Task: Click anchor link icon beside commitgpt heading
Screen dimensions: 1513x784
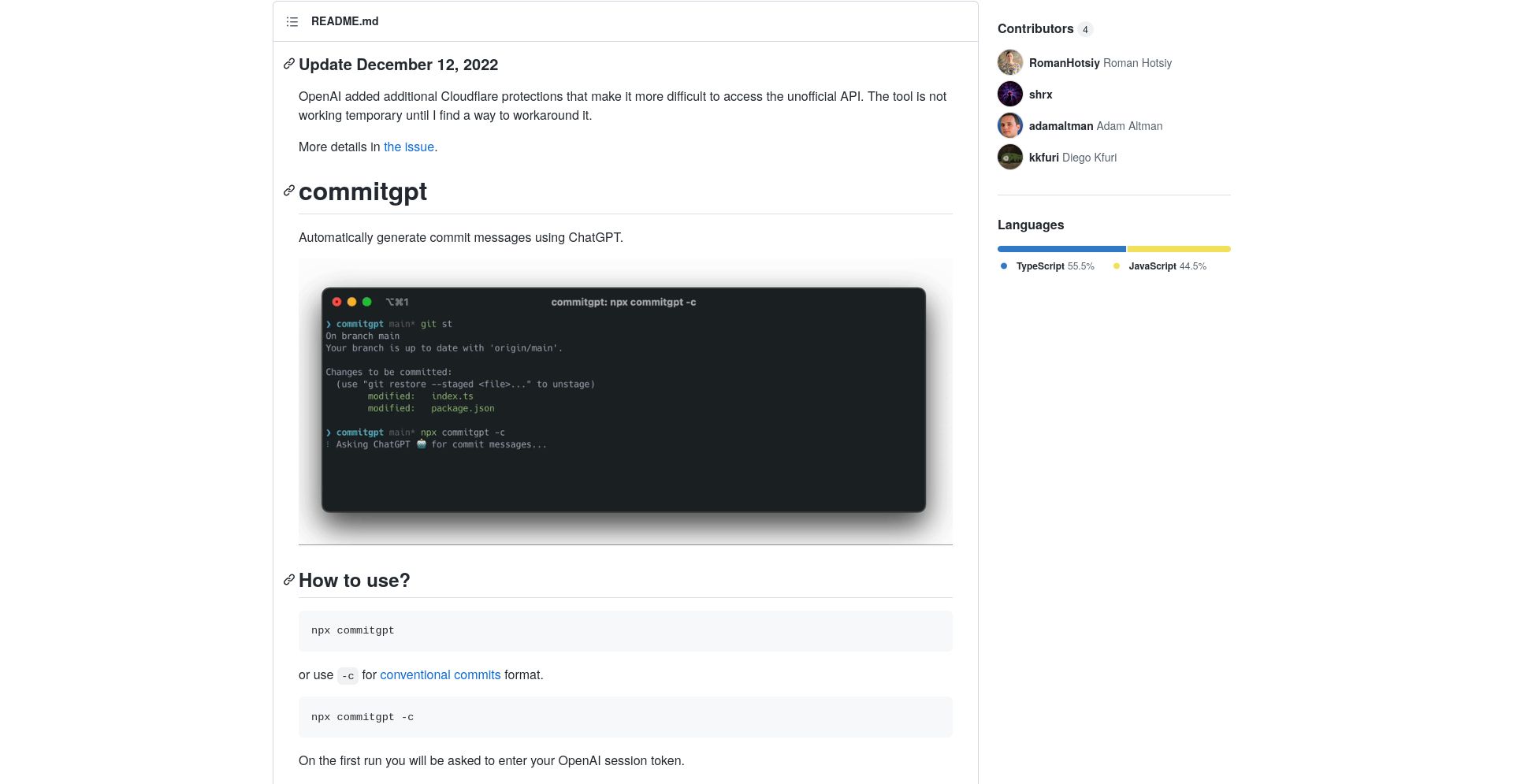Action: [289, 191]
